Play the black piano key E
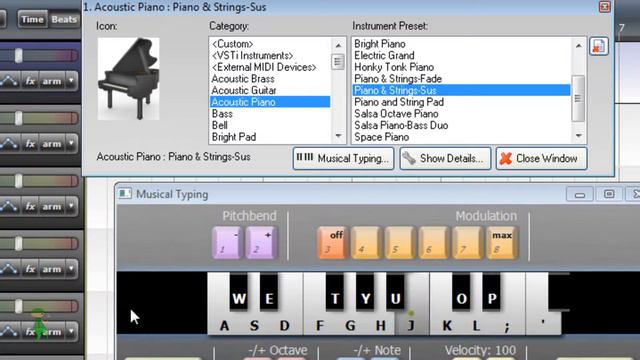The width and height of the screenshot is (640, 360). pos(269,292)
